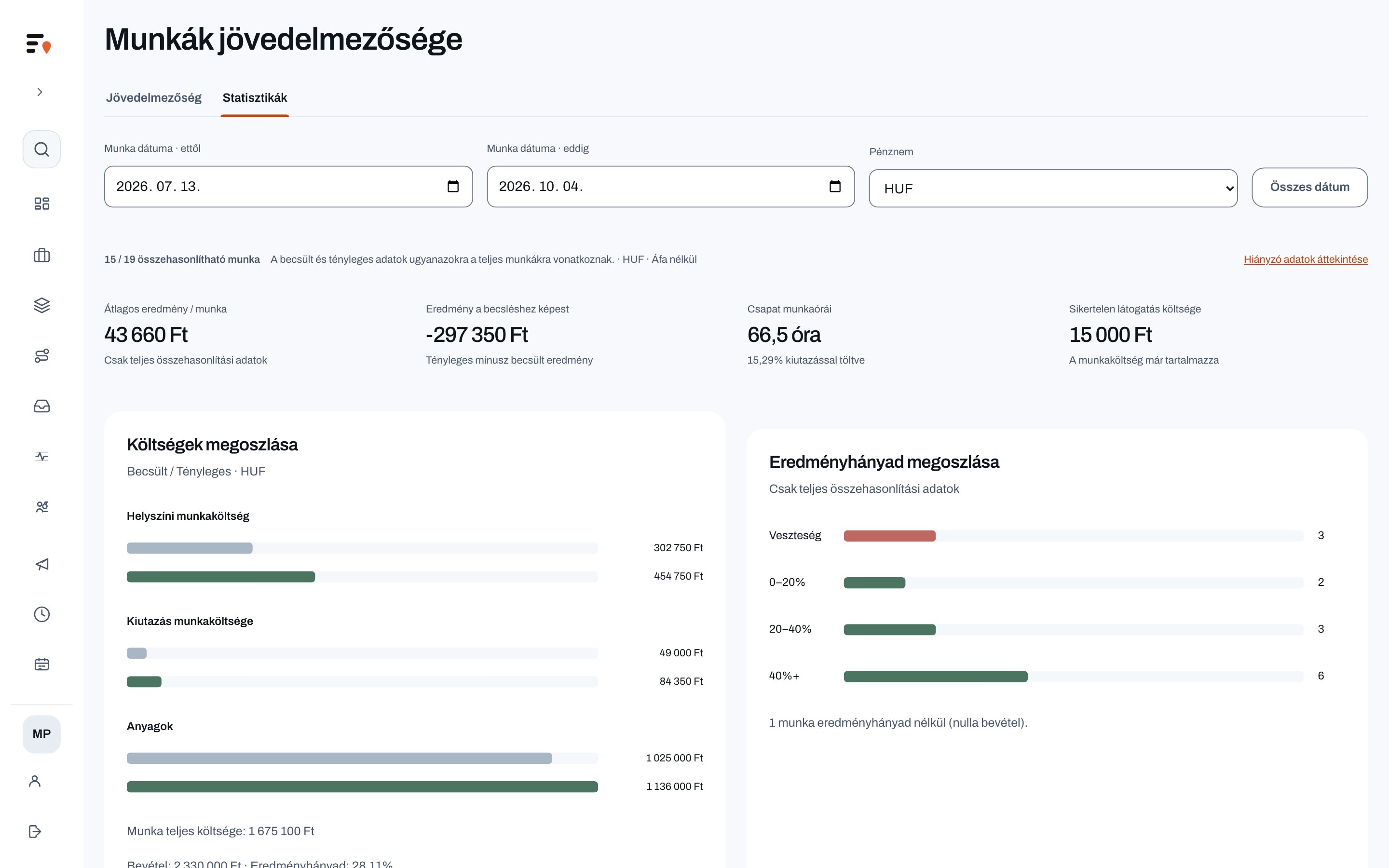Click the -297 350 Ft result value
The width and height of the screenshot is (1389, 868).
click(477, 335)
